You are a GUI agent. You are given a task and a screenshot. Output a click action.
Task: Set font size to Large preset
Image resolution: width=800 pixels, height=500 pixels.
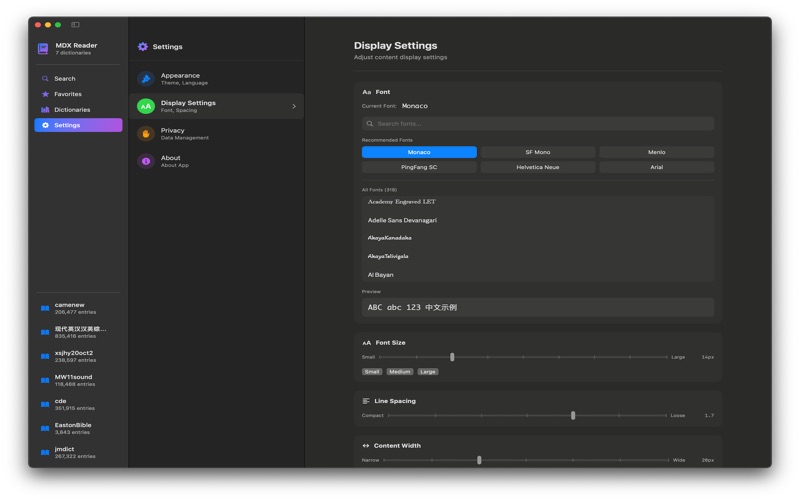coord(428,371)
